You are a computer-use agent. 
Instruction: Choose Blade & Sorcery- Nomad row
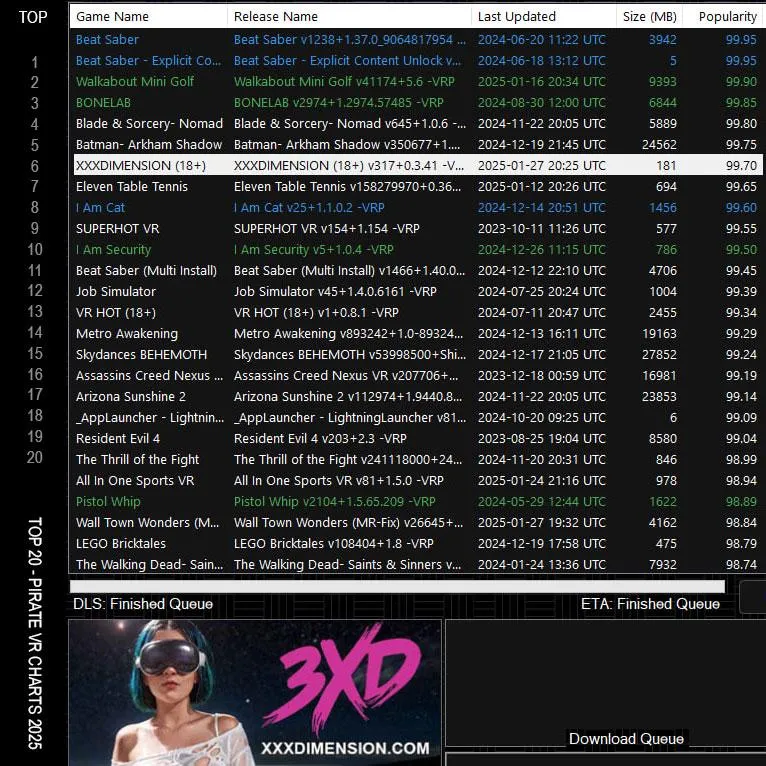click(x=149, y=124)
